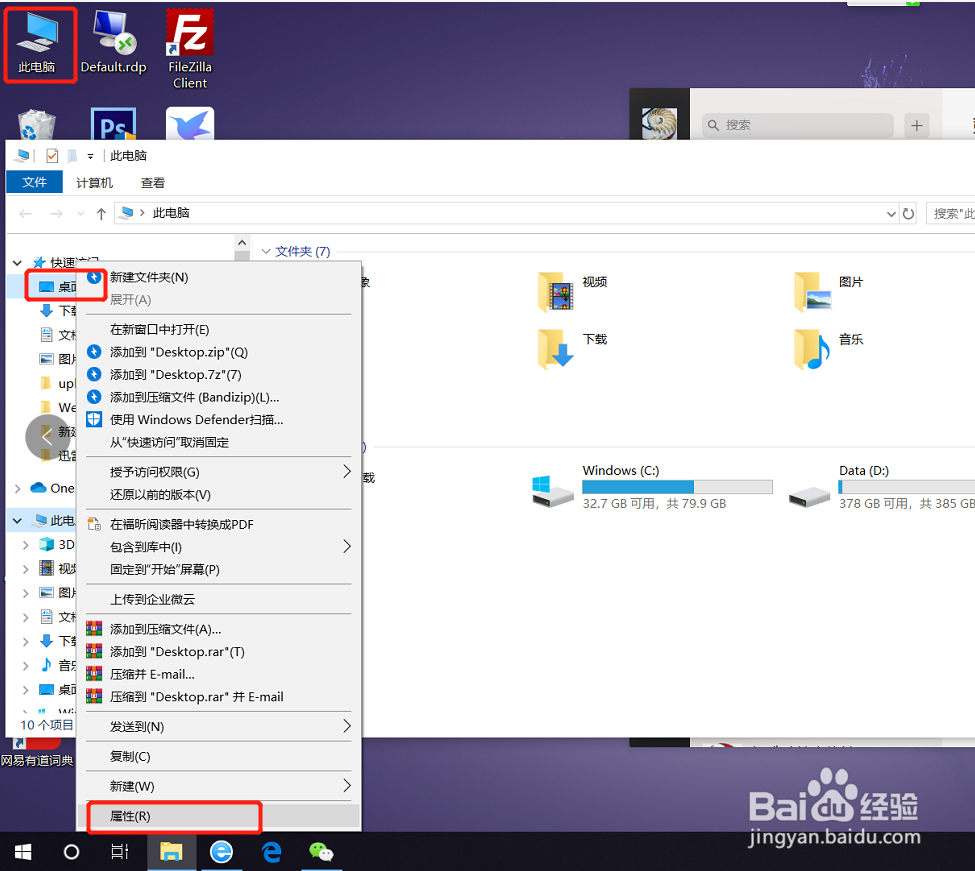The height and width of the screenshot is (871, 975).
Task: Click the 音乐 folder icon
Action: 811,349
